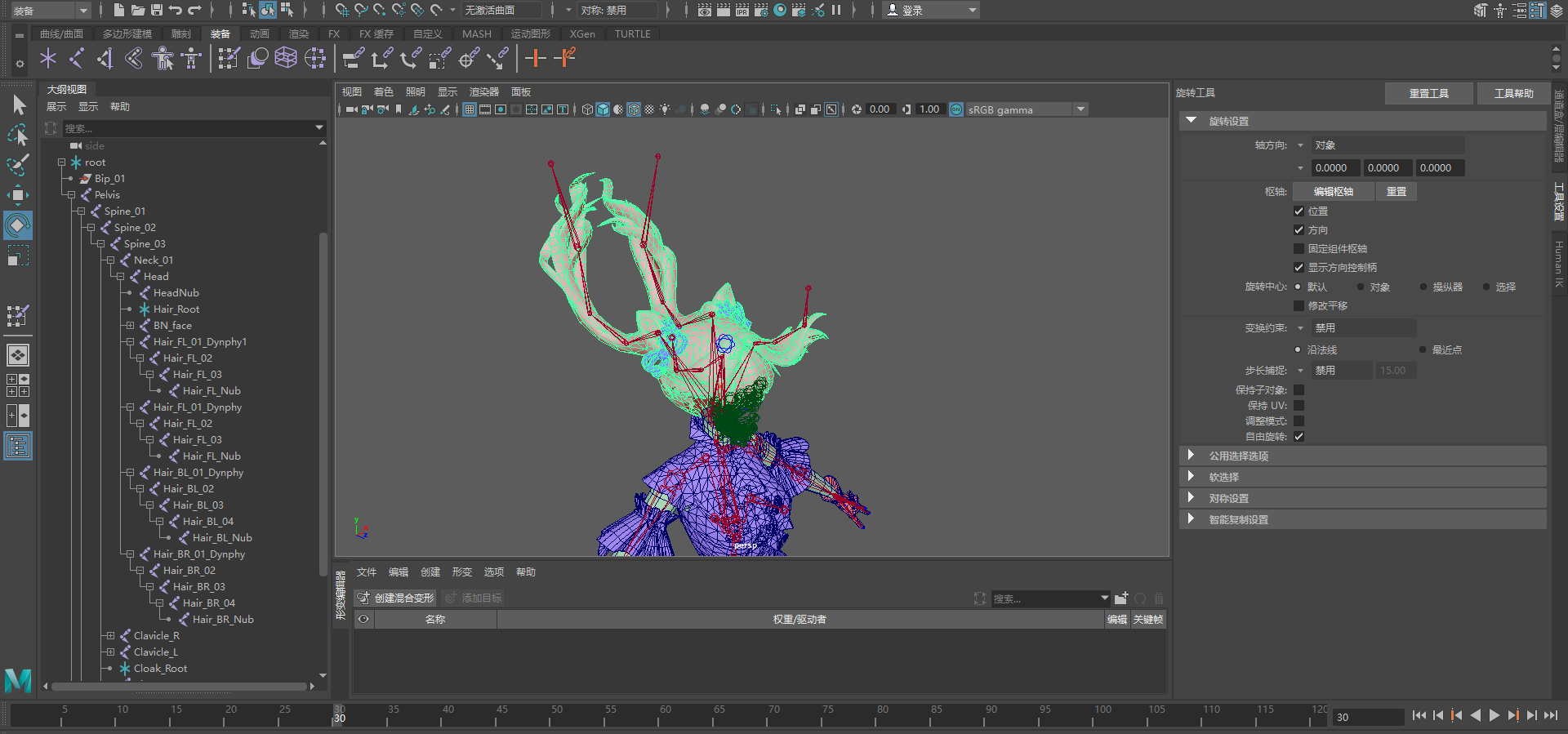The width and height of the screenshot is (1568, 734).
Task: Uncheck the 方向 checkbox
Action: [x=1298, y=229]
